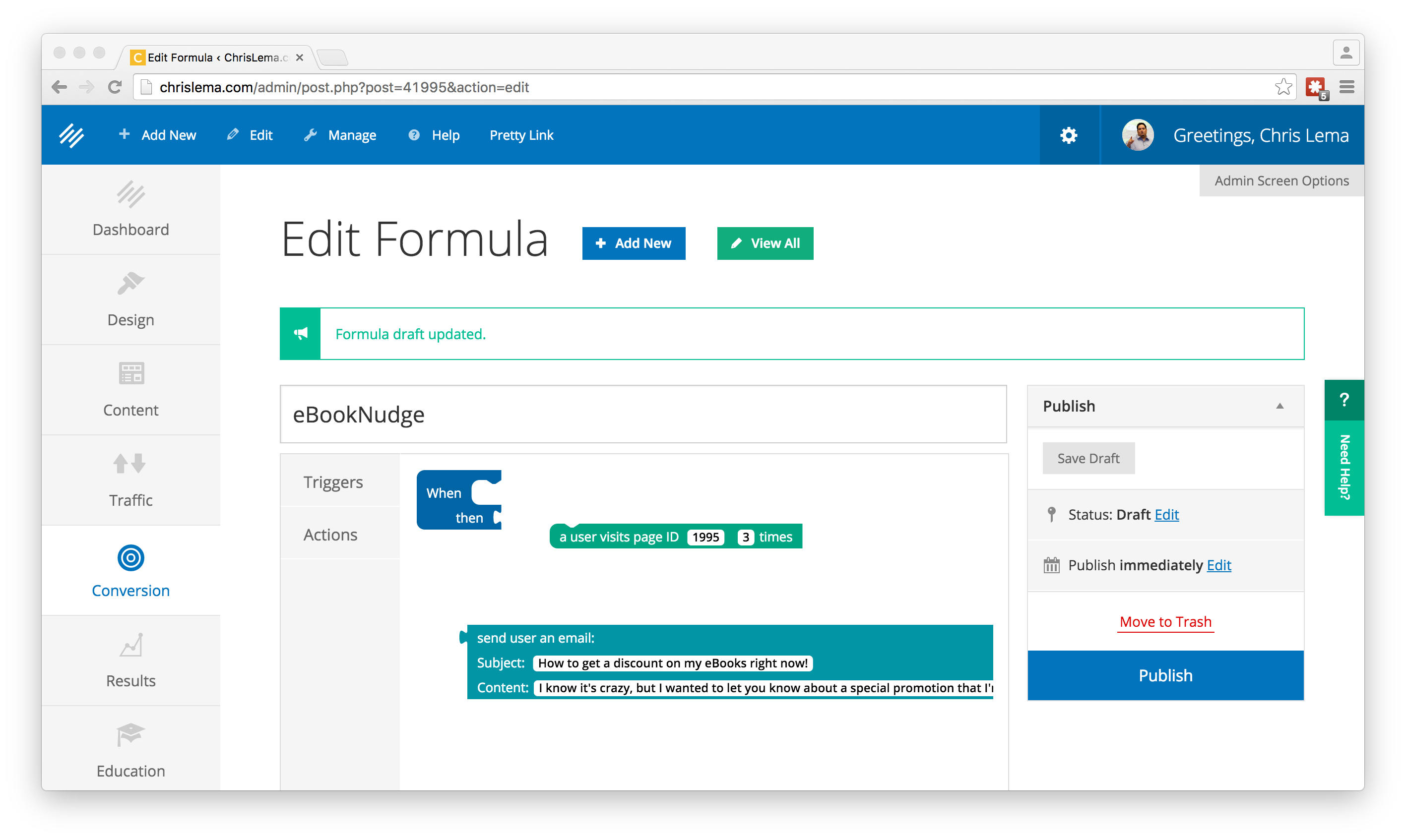1406x840 pixels.
Task: Click the Conversion target icon
Action: point(131,558)
